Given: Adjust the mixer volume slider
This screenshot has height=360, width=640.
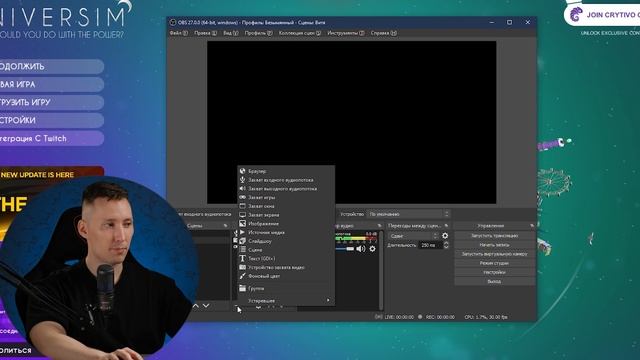Looking at the screenshot, I should tap(345, 249).
